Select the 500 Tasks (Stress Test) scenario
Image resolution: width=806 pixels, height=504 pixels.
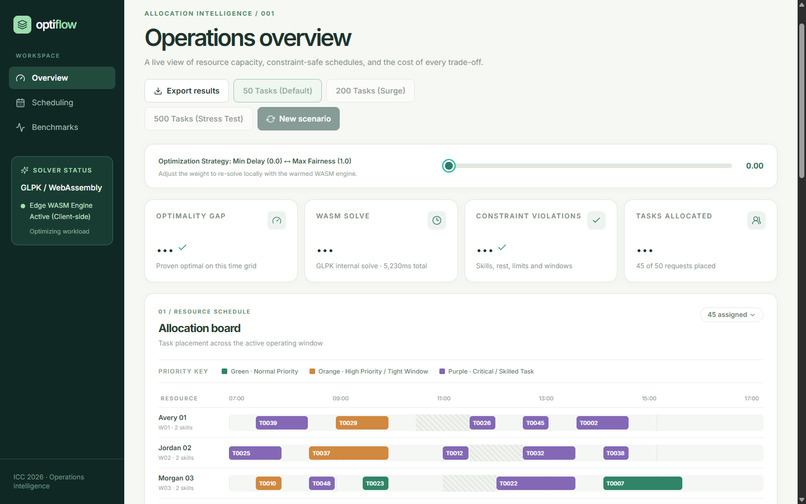pyautogui.click(x=198, y=119)
